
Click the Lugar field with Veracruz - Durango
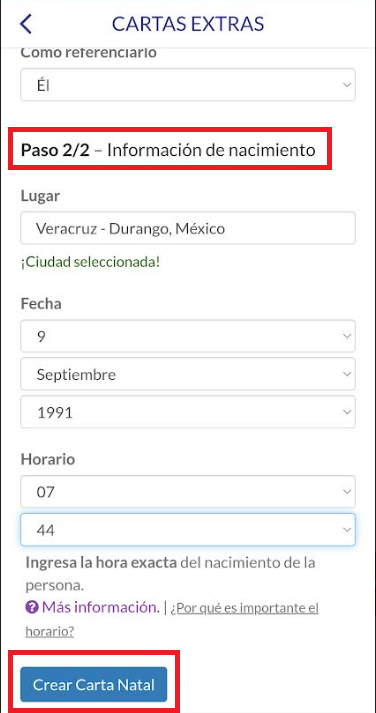pyautogui.click(x=188, y=228)
